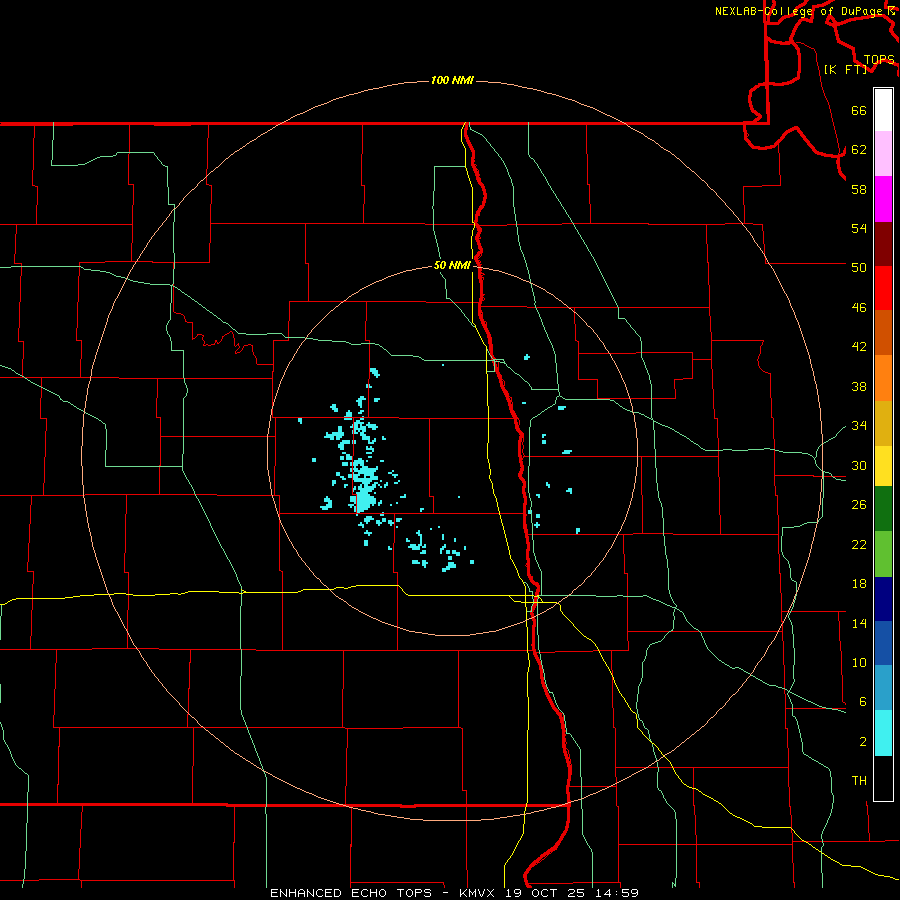This screenshot has width=900, height=900.
Task: Pick the bright orange legend swatch
Action: pos(883,378)
